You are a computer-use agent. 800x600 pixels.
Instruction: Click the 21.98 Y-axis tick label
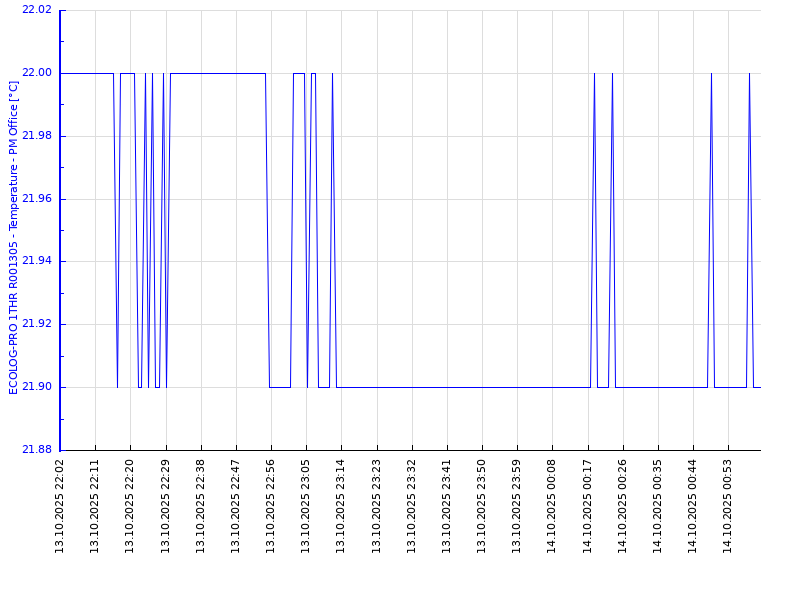pos(37,136)
